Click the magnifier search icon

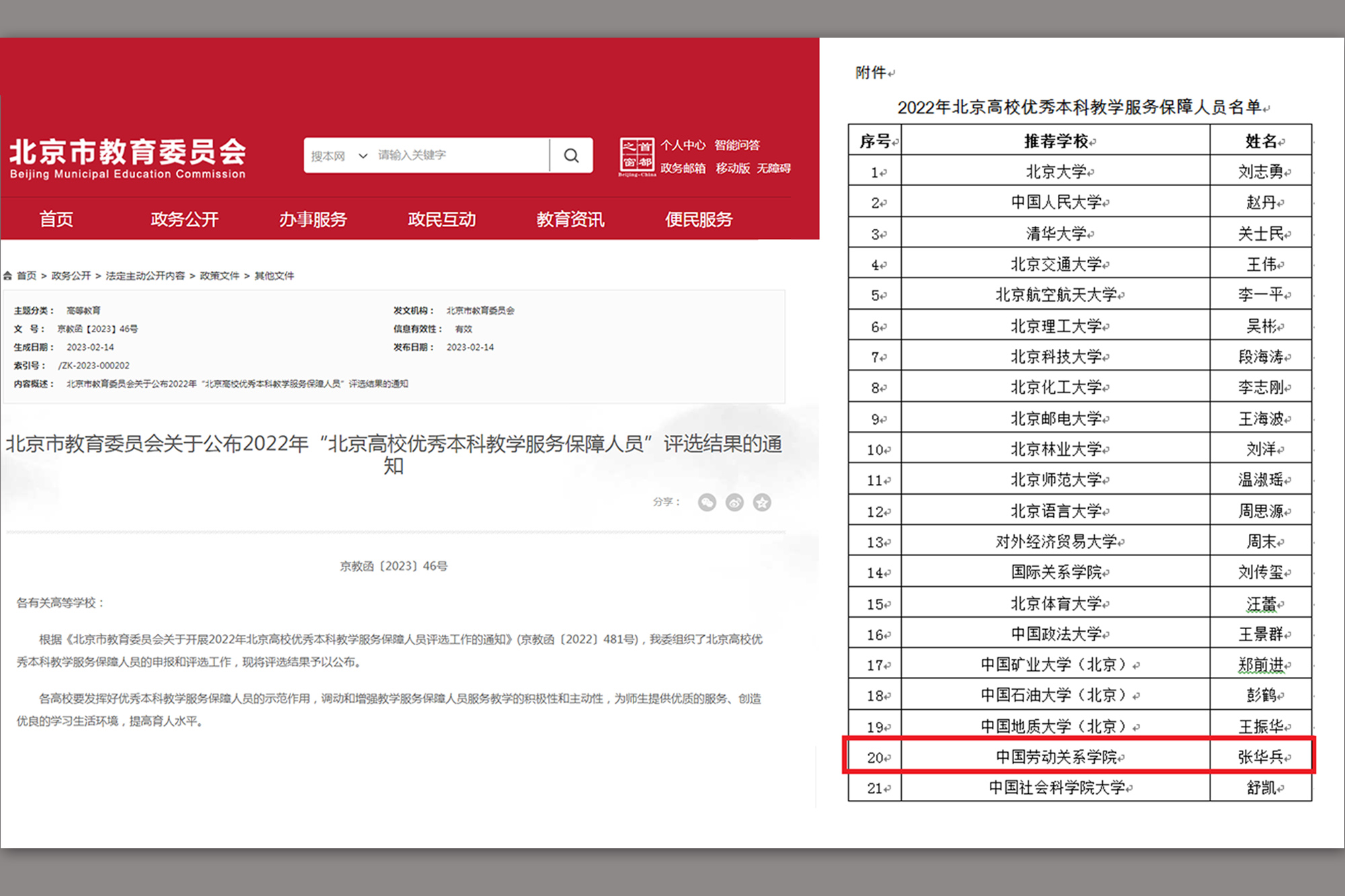(x=571, y=155)
